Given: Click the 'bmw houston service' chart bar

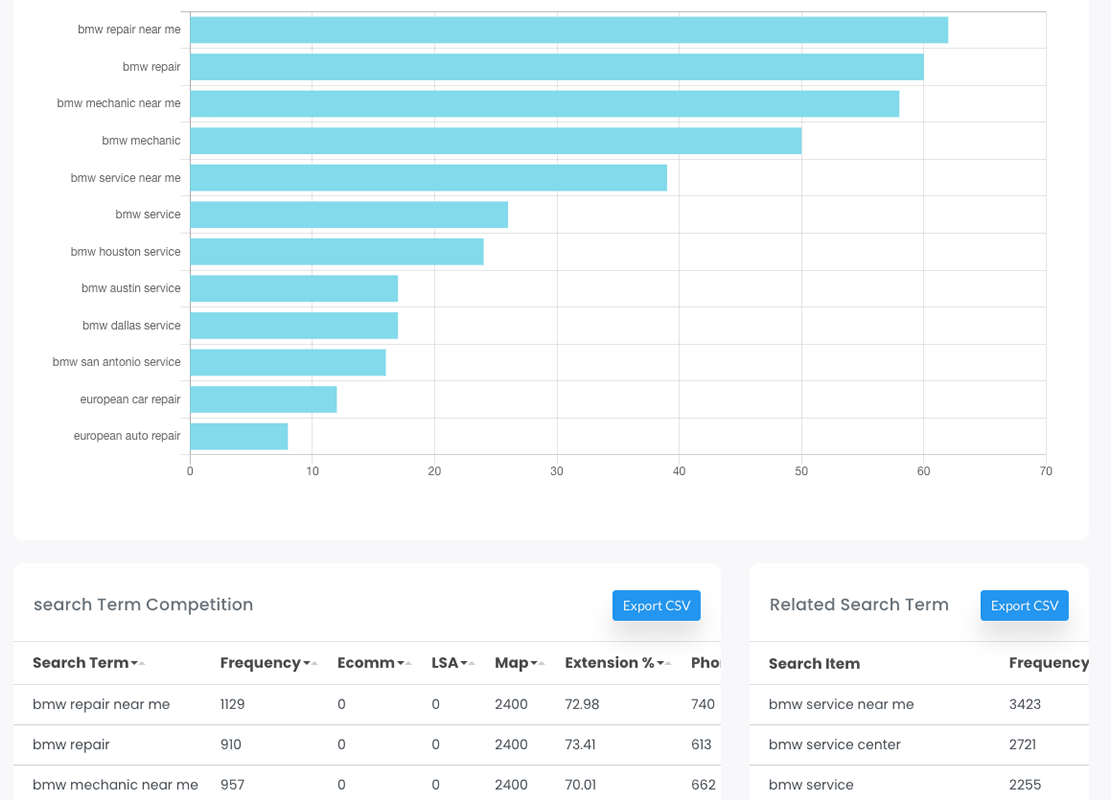Looking at the screenshot, I should (x=337, y=252).
